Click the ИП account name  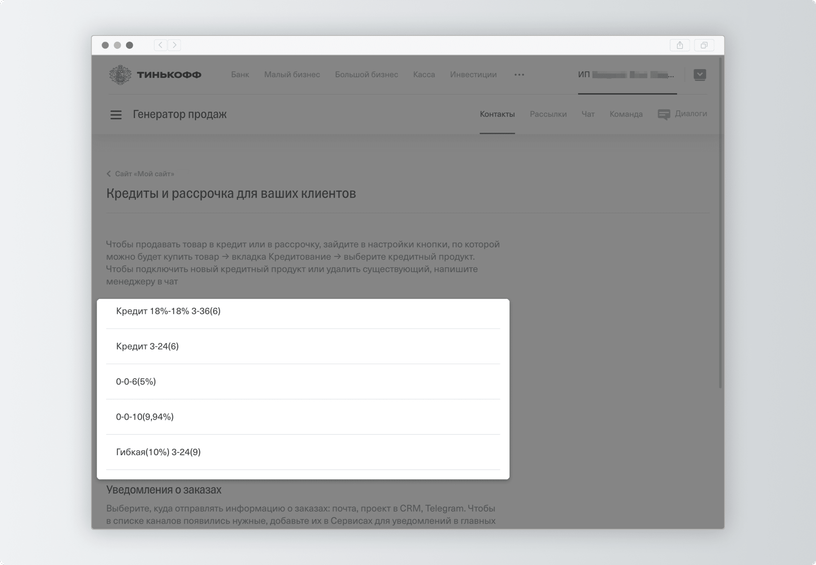pos(626,74)
